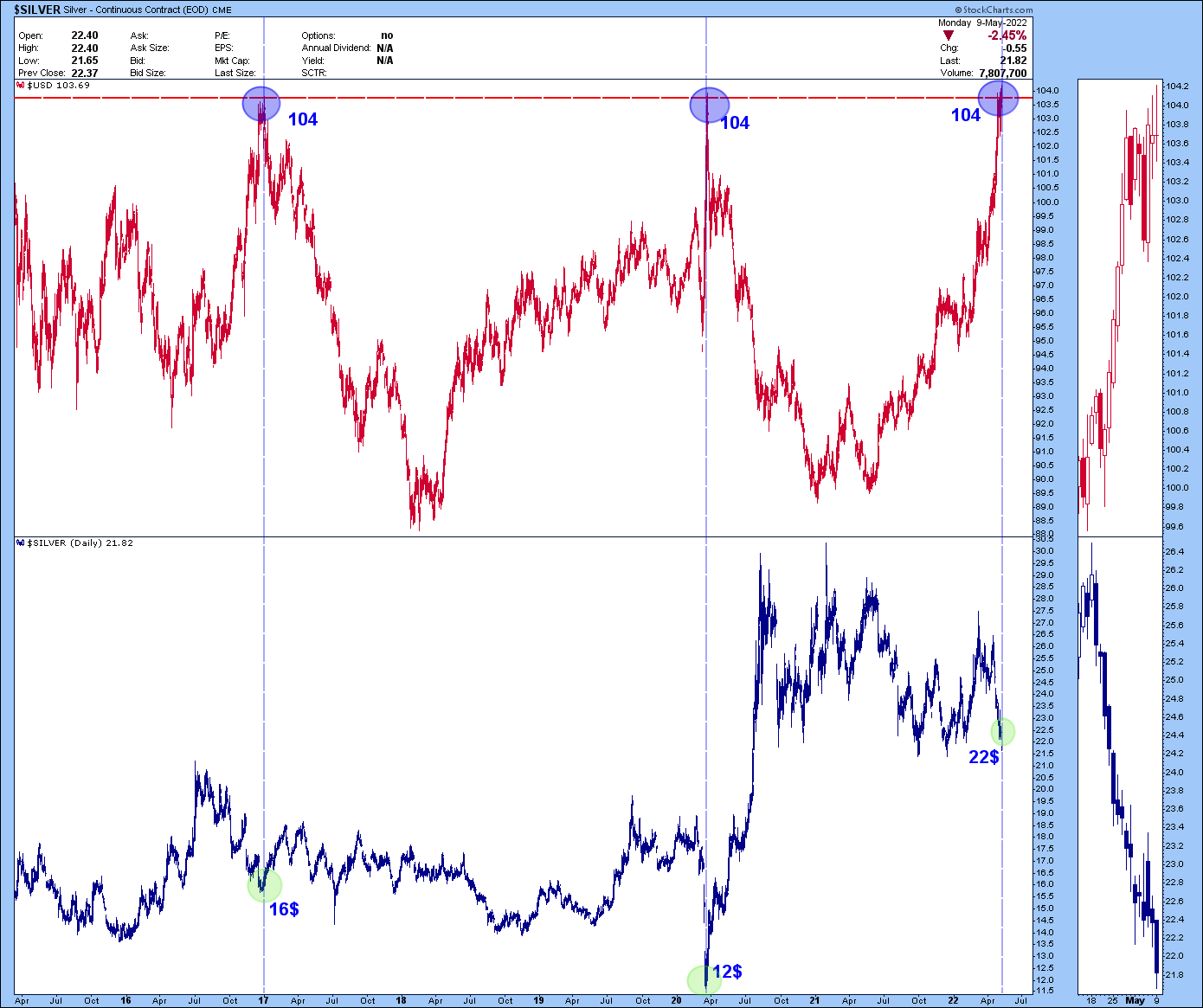Viewport: 1203px width, 1008px height.
Task: Click the blue circle marking the 2022 dollar peak
Action: coord(998,99)
